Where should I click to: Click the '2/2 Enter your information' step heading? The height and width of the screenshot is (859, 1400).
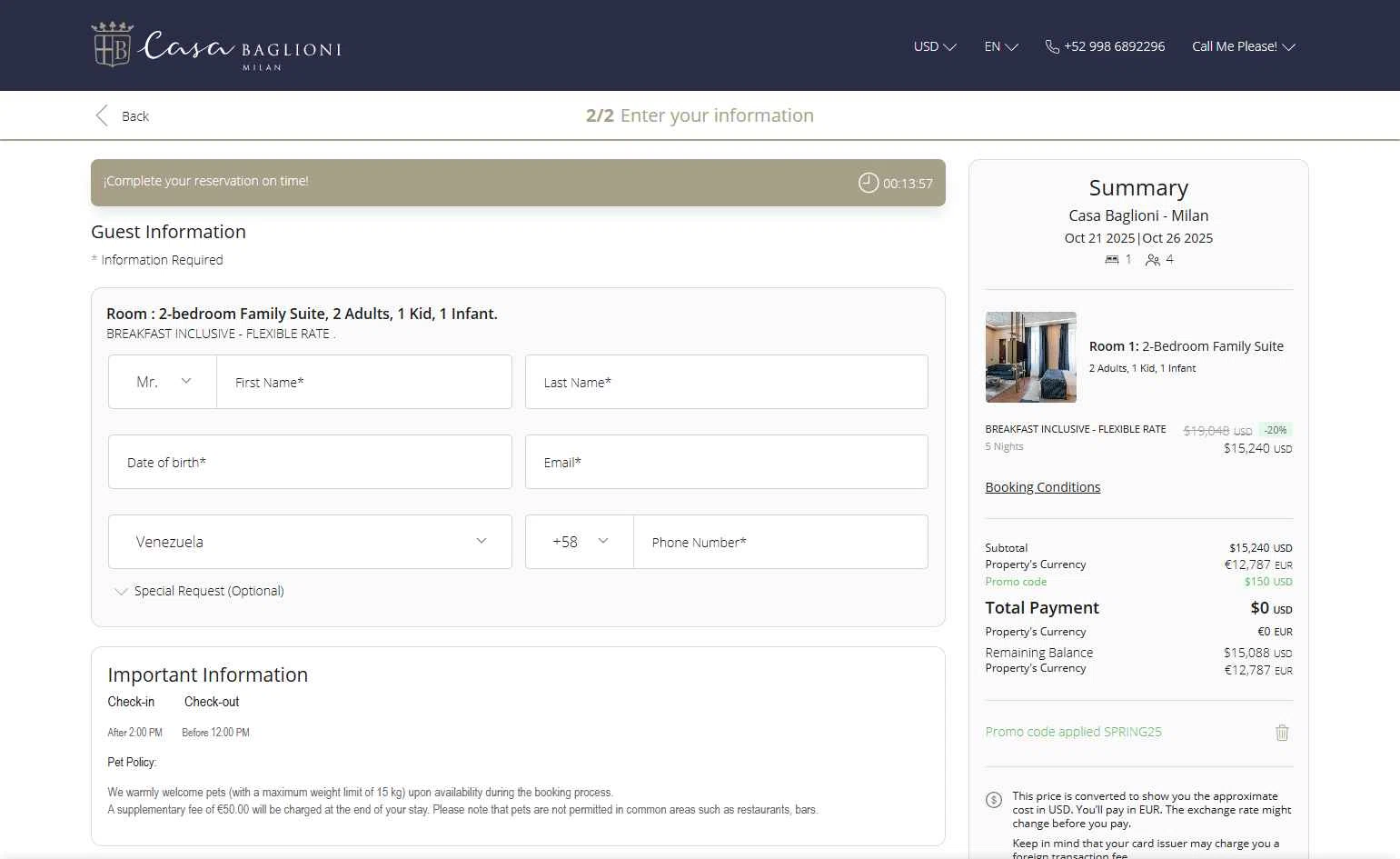pyautogui.click(x=700, y=115)
